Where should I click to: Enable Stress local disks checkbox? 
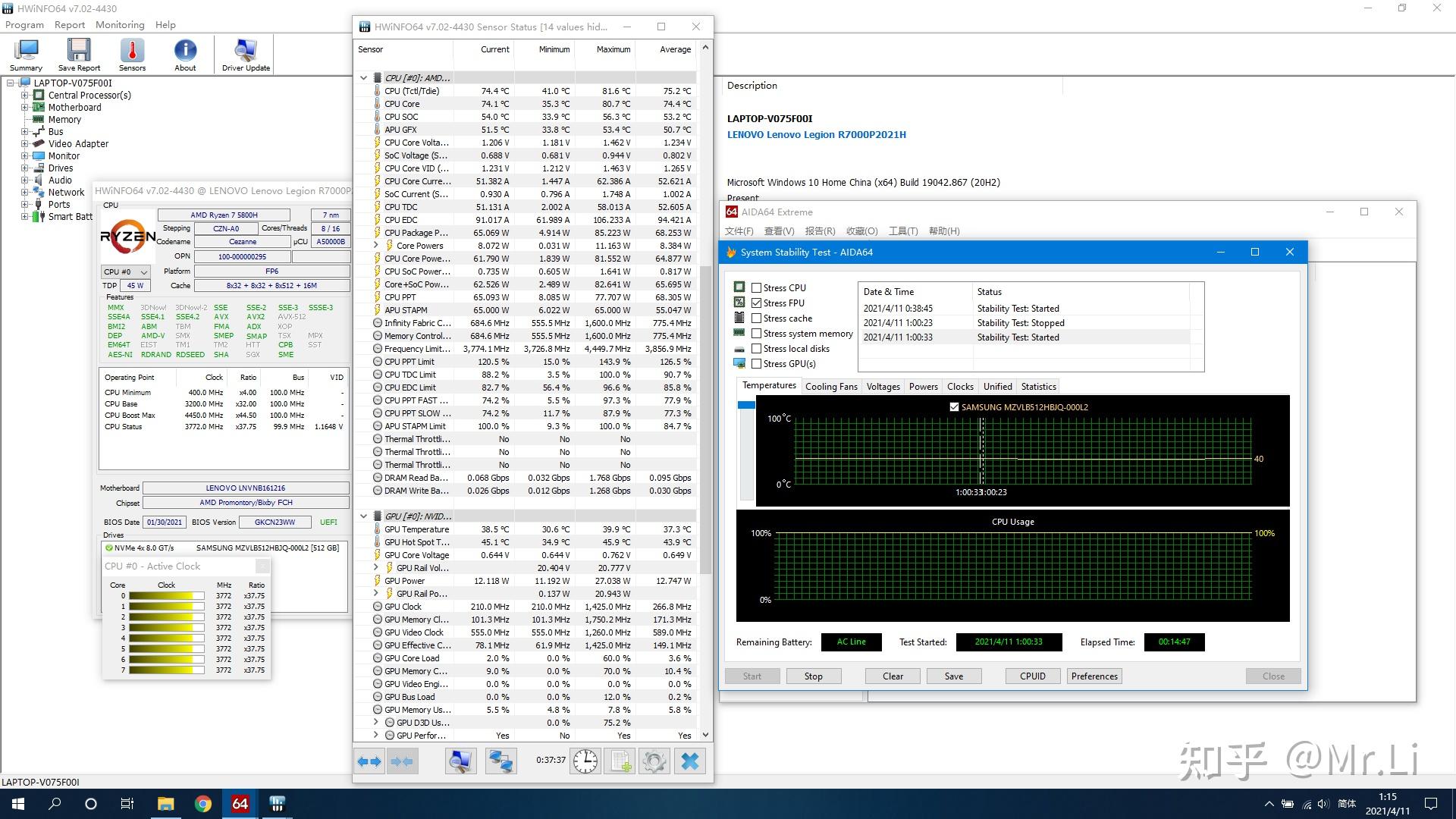click(756, 349)
